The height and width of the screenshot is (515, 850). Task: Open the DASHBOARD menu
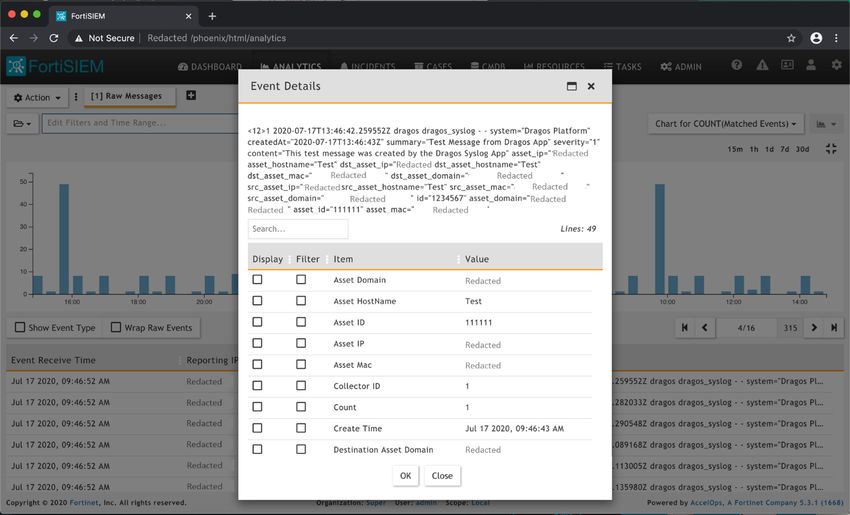(x=210, y=66)
